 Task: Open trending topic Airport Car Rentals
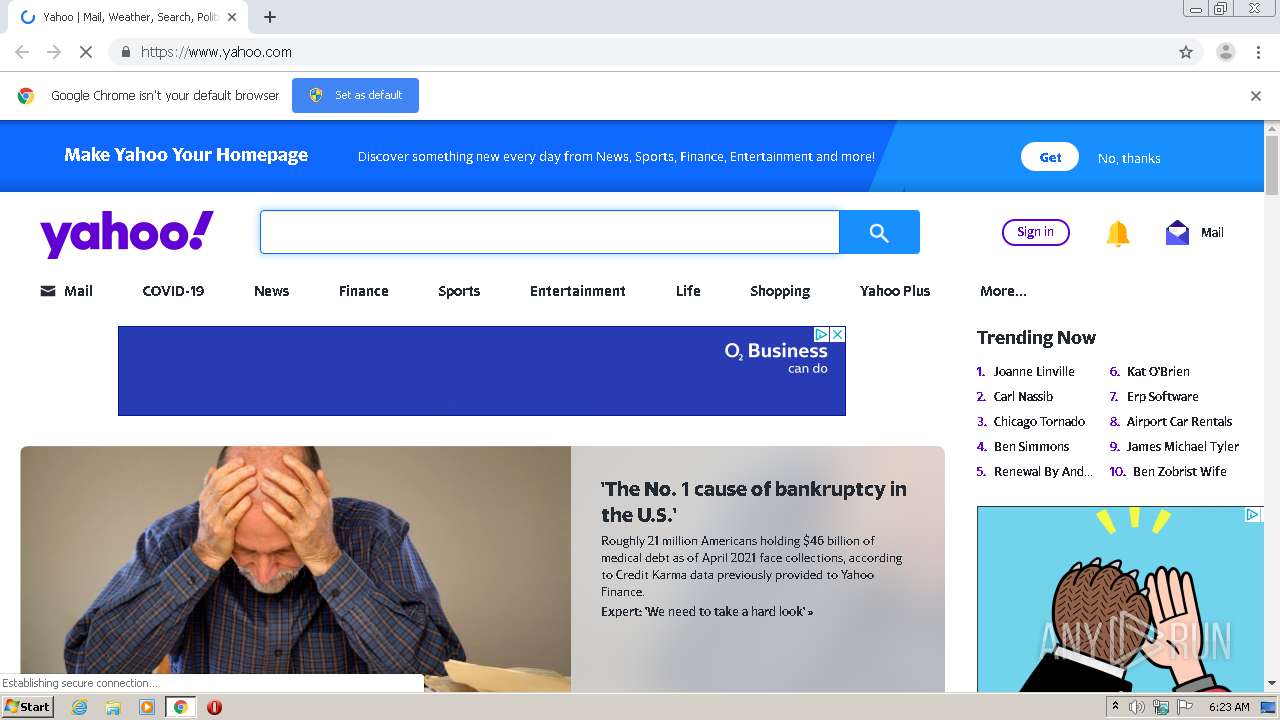pos(1179,421)
